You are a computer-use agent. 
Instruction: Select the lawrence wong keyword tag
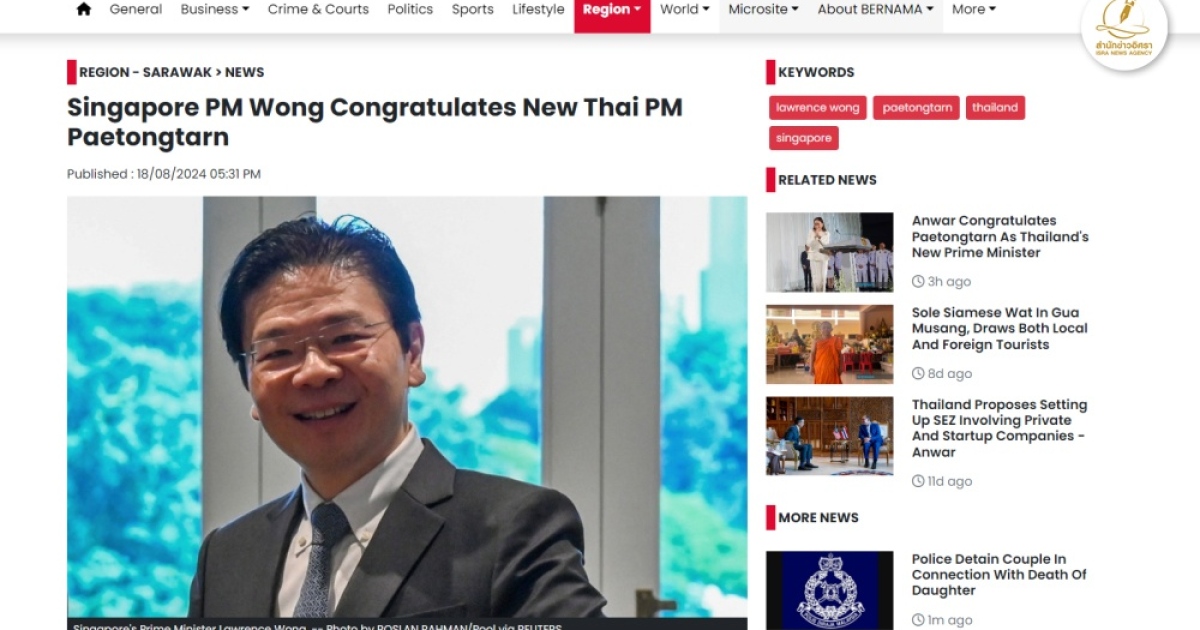tap(818, 108)
